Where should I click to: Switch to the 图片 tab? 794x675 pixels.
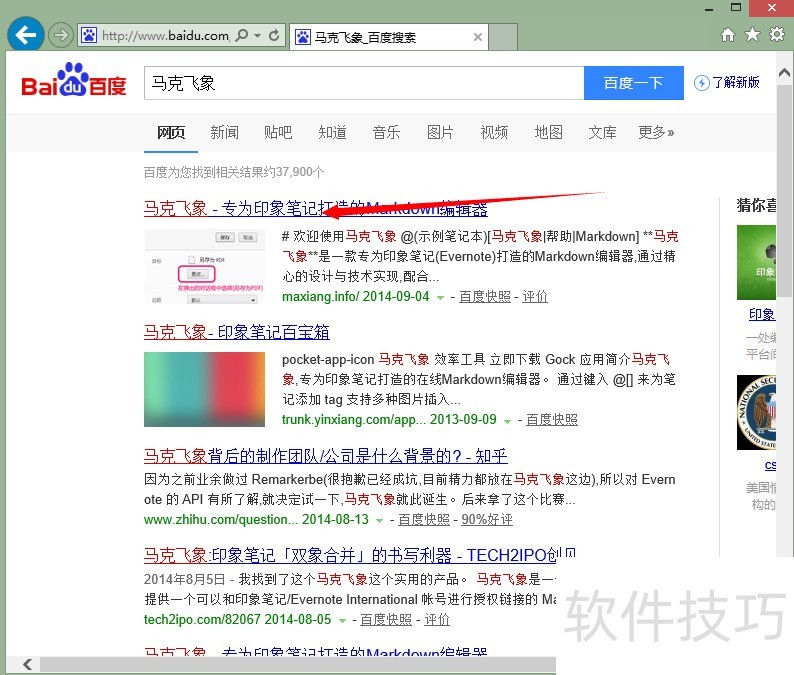440,133
